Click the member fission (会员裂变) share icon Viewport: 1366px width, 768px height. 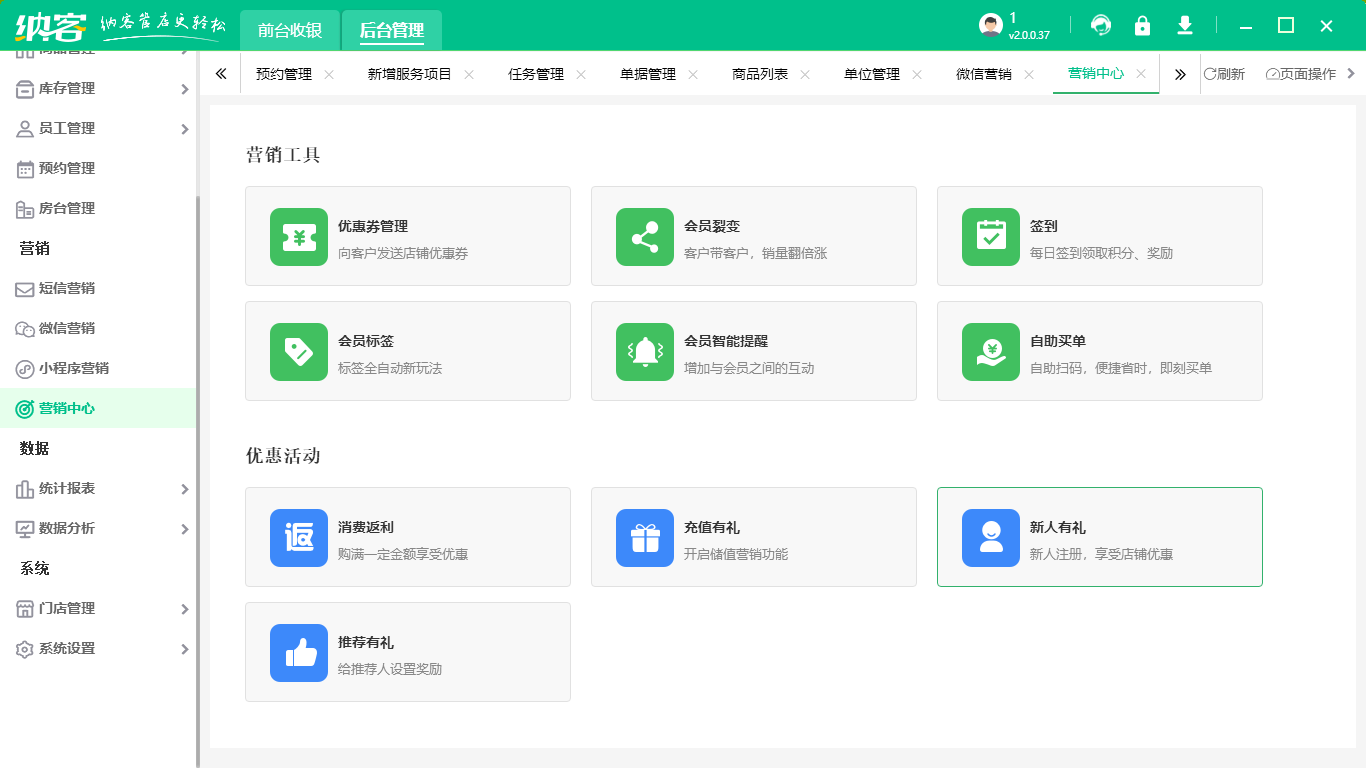645,237
